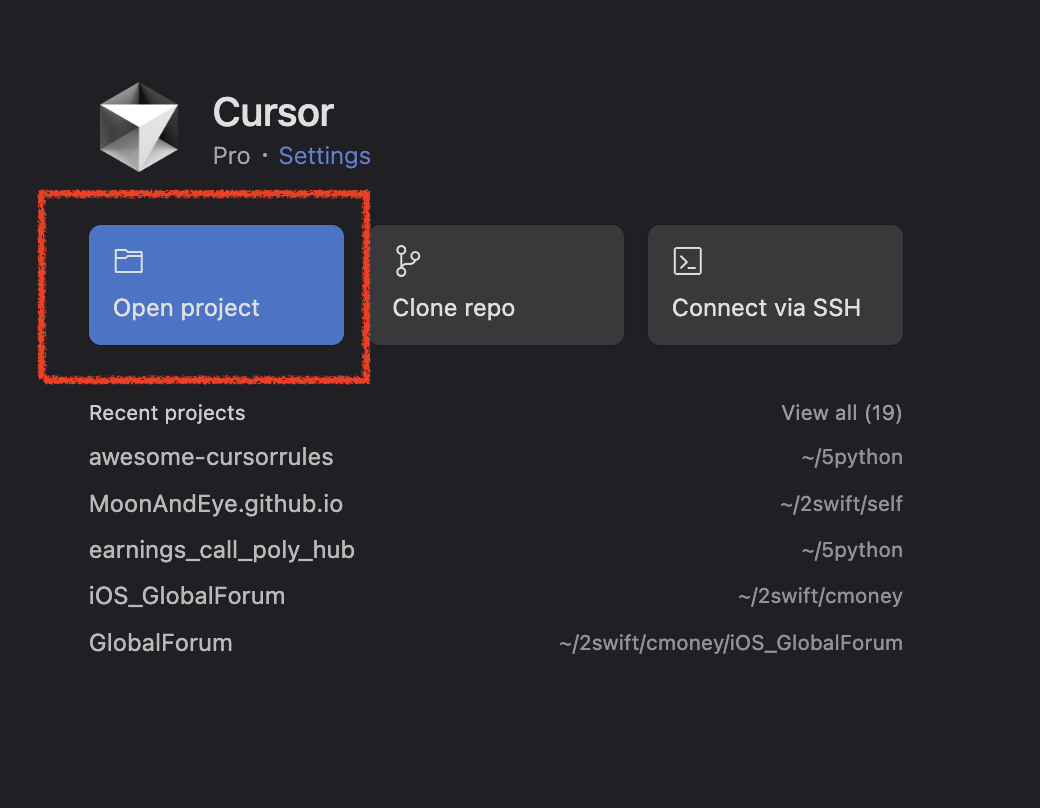This screenshot has width=1040, height=808.
Task: Click View all (19) recent projects
Action: click(841, 413)
